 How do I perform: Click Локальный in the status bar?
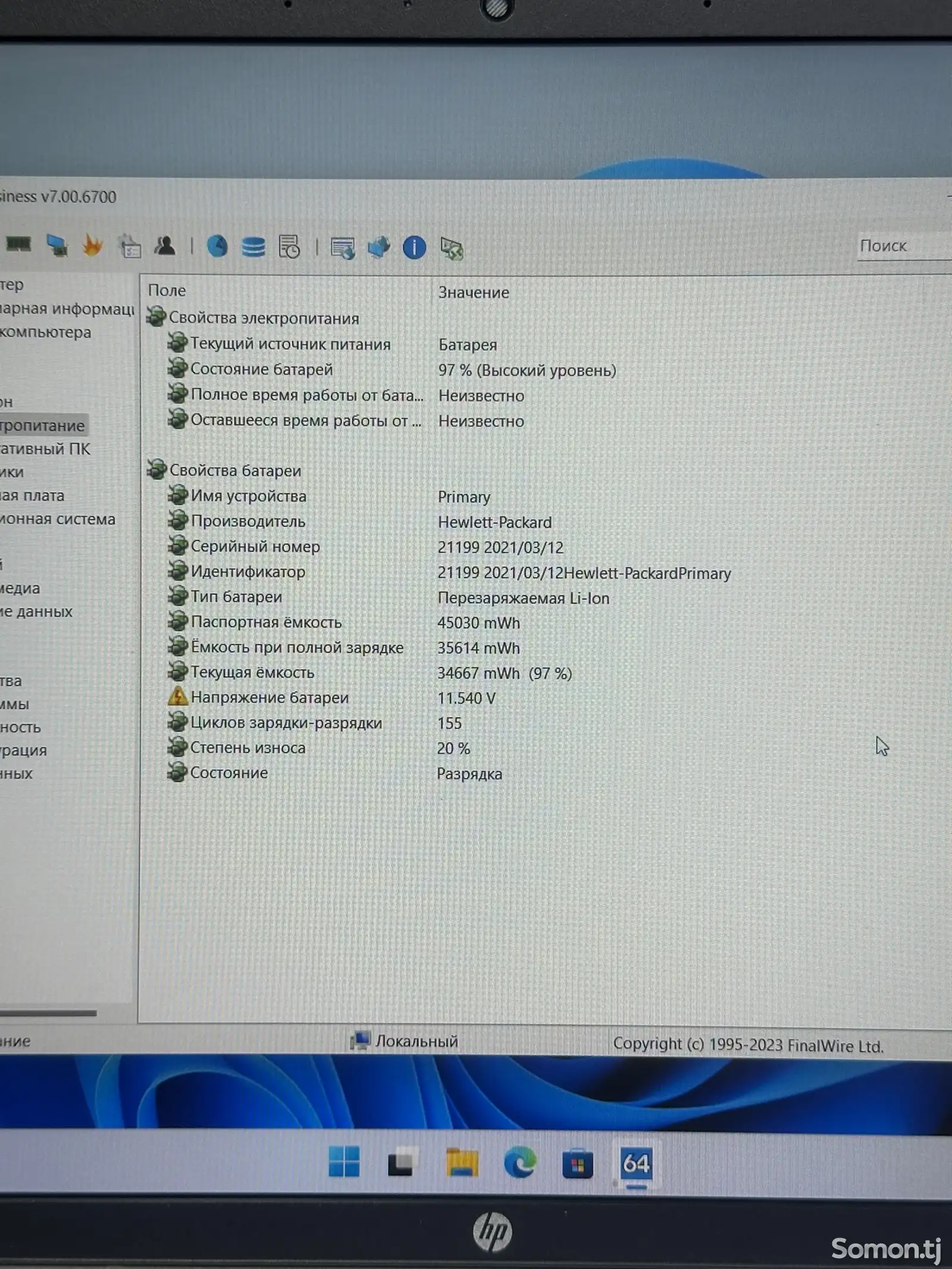tap(416, 1041)
